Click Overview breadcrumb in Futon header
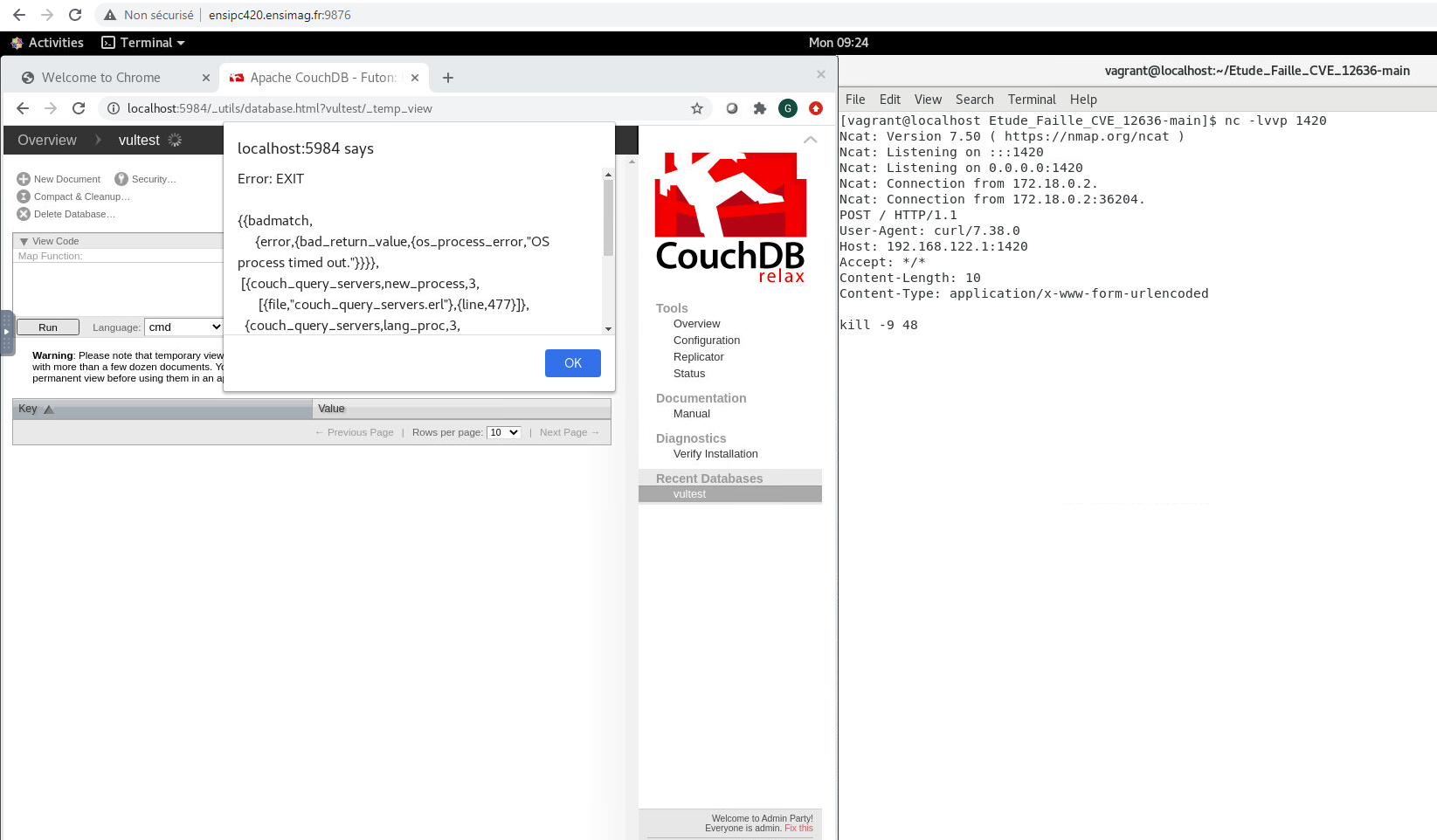The height and width of the screenshot is (840, 1437). pos(47,140)
